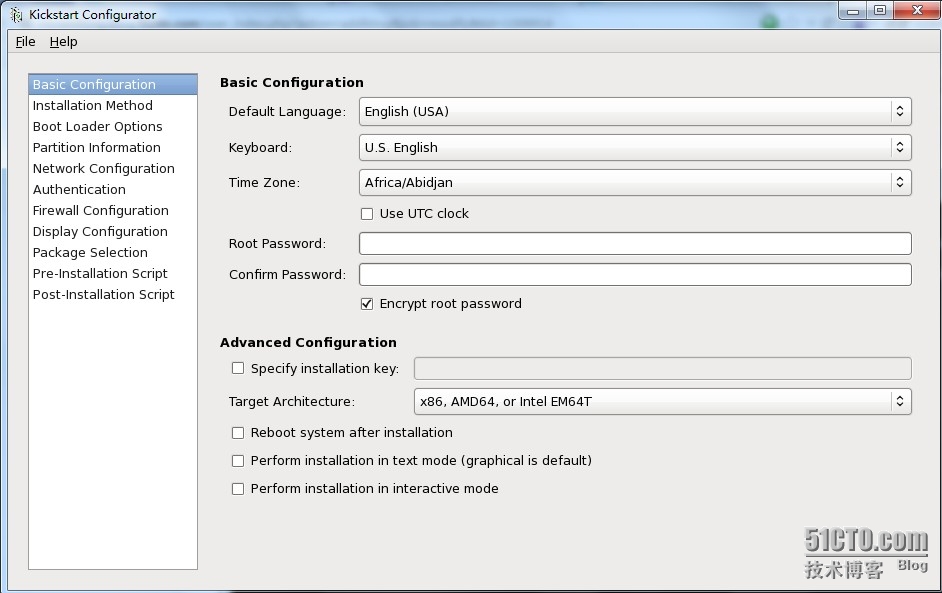
Task: Open the Default Language dropdown
Action: pyautogui.click(x=635, y=111)
